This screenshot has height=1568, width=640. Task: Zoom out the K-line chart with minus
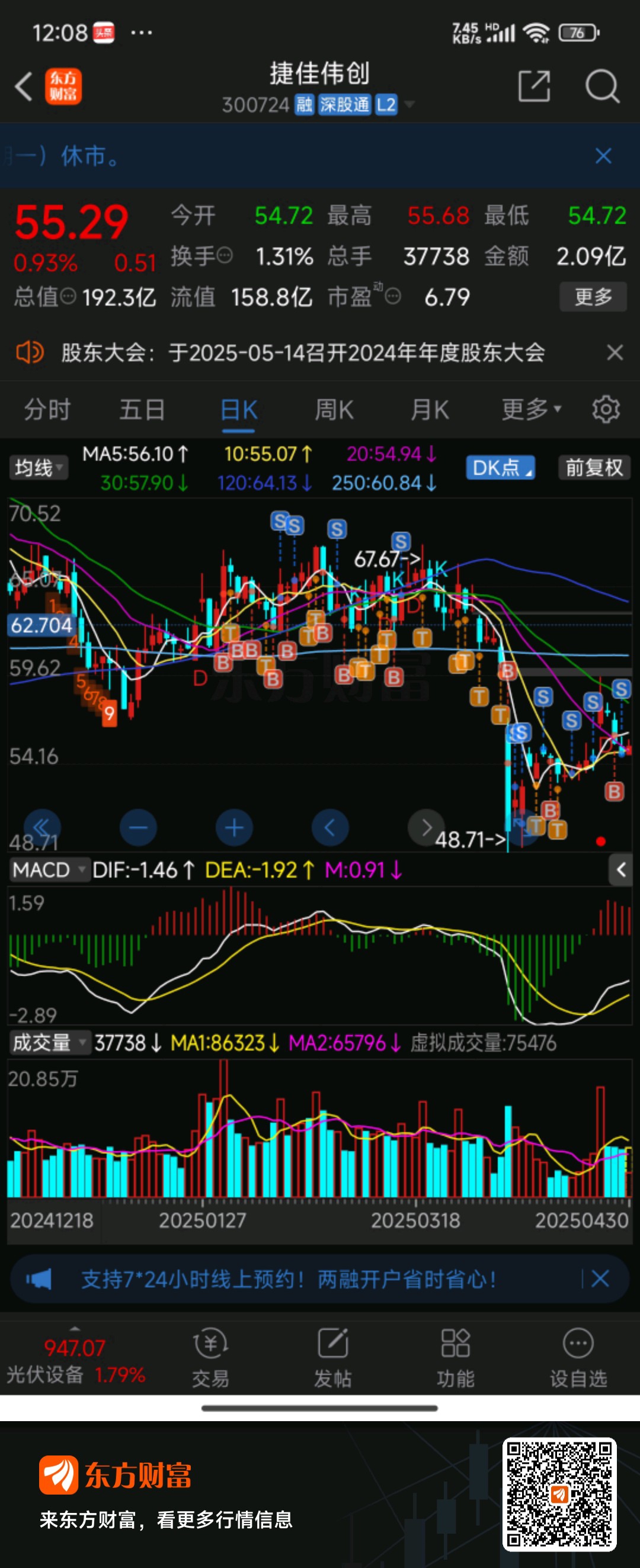(x=138, y=827)
